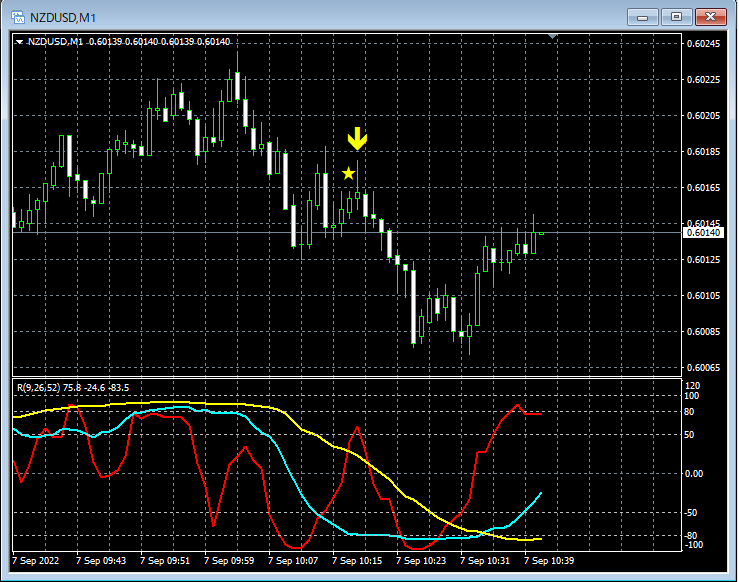Maximize the NZDUSD,M1 chart window
739x582 pixels.
point(676,17)
